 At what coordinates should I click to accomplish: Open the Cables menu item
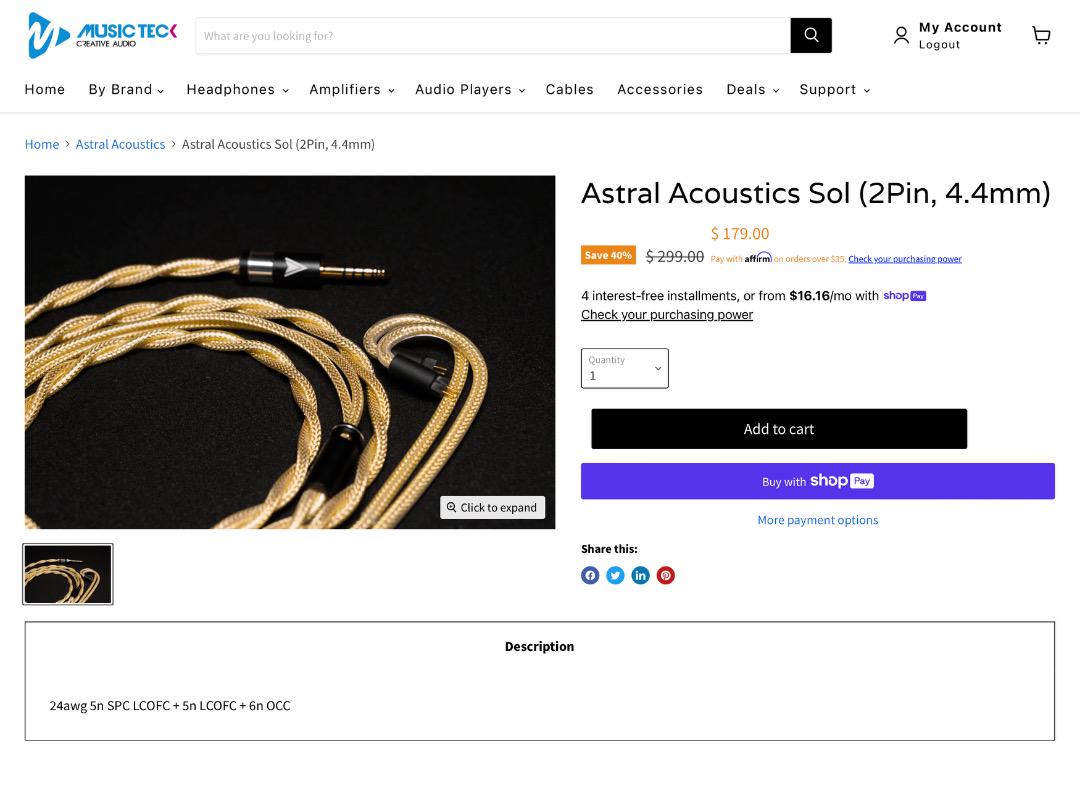click(x=570, y=90)
